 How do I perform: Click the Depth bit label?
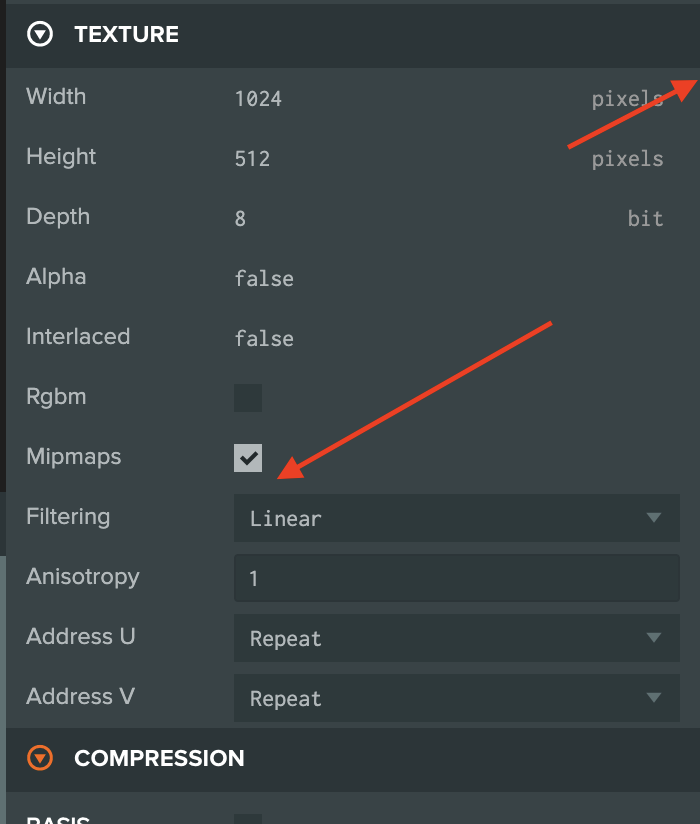646,218
